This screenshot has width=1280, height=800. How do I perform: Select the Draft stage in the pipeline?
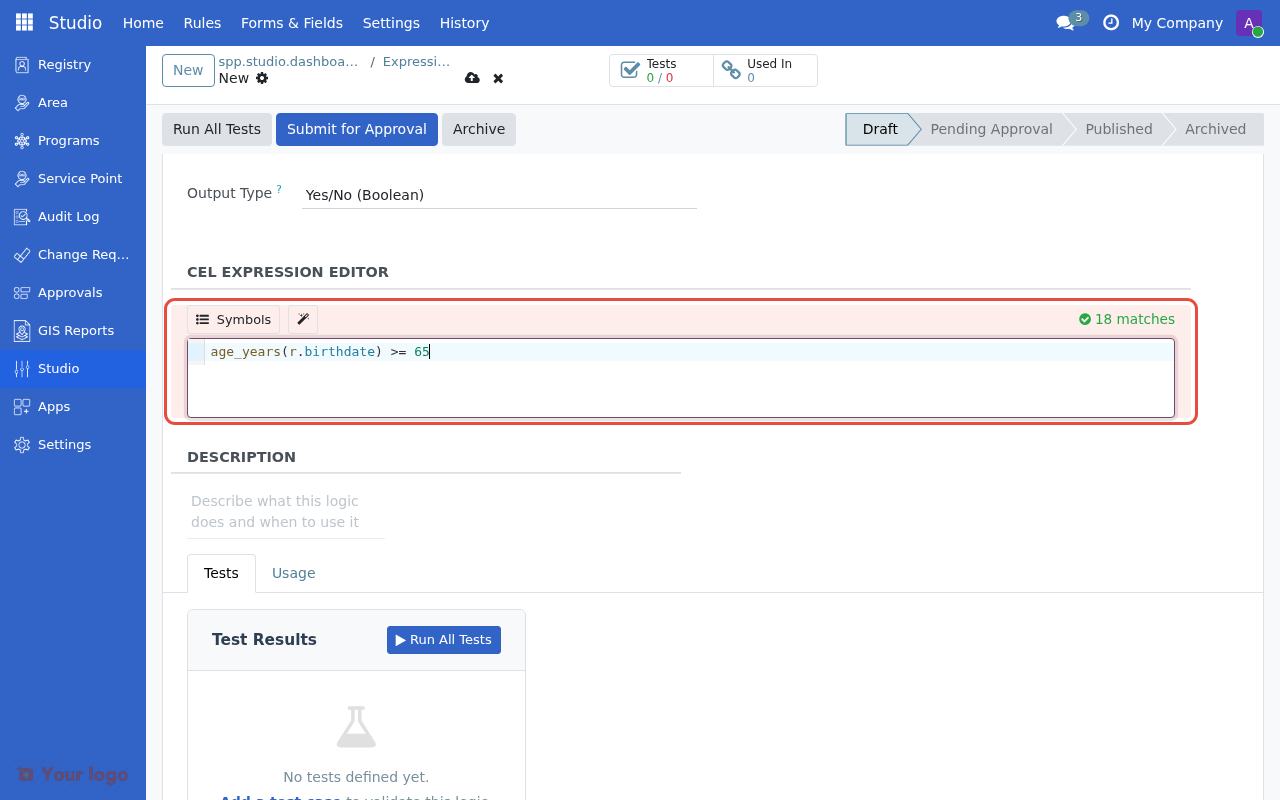pos(880,129)
